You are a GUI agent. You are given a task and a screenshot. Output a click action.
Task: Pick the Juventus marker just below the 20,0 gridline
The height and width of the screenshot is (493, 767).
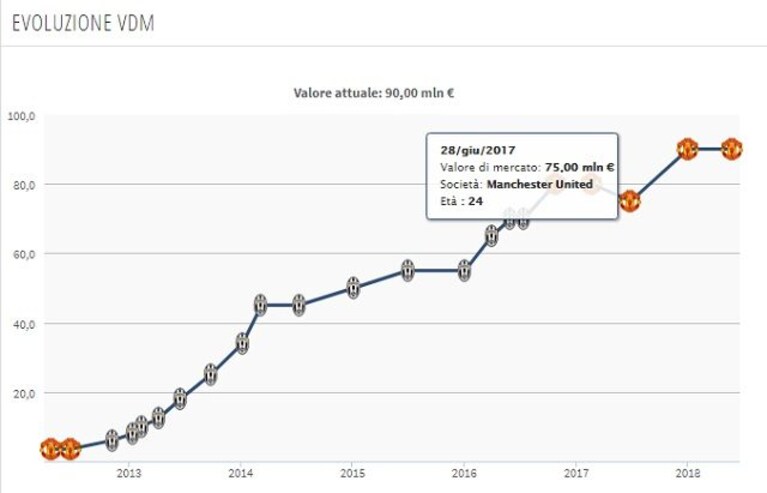(x=180, y=399)
